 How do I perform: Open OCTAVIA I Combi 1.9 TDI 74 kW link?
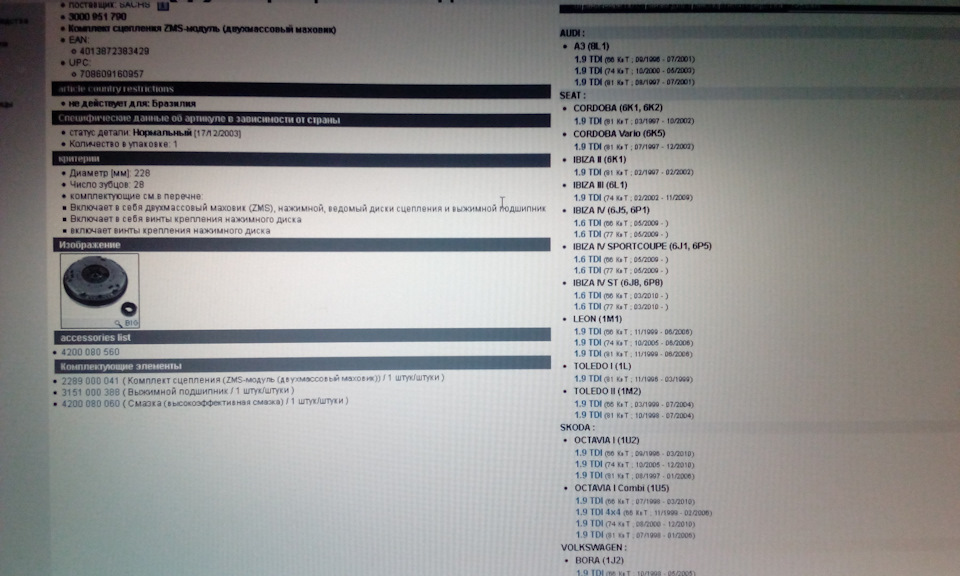coord(589,524)
